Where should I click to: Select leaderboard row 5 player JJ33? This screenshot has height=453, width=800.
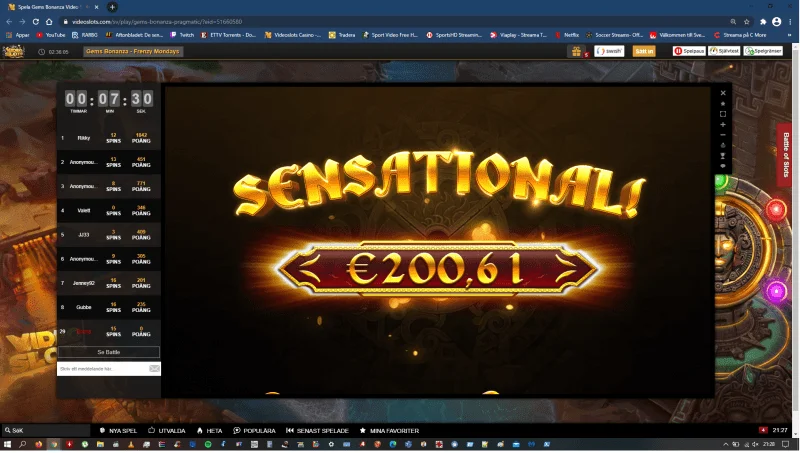coord(109,235)
